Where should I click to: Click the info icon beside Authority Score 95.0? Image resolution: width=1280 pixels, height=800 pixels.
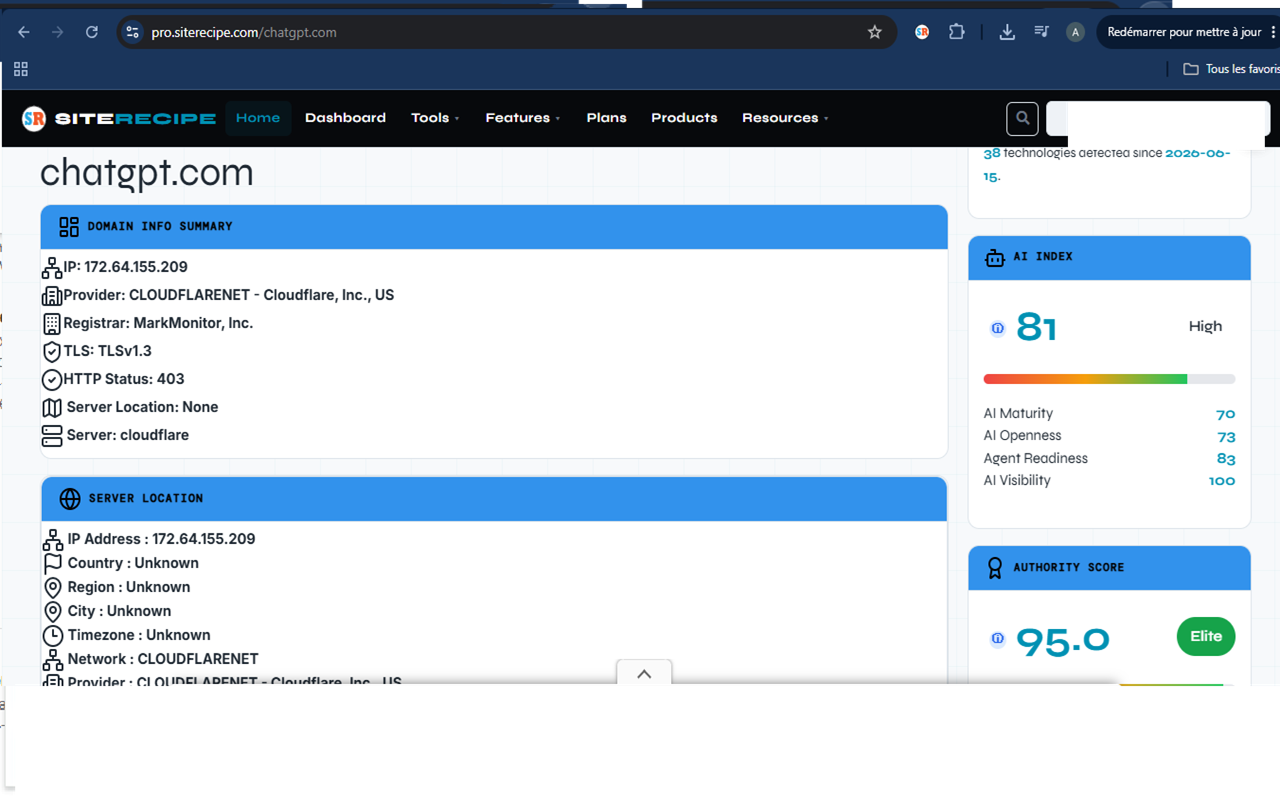pos(997,639)
